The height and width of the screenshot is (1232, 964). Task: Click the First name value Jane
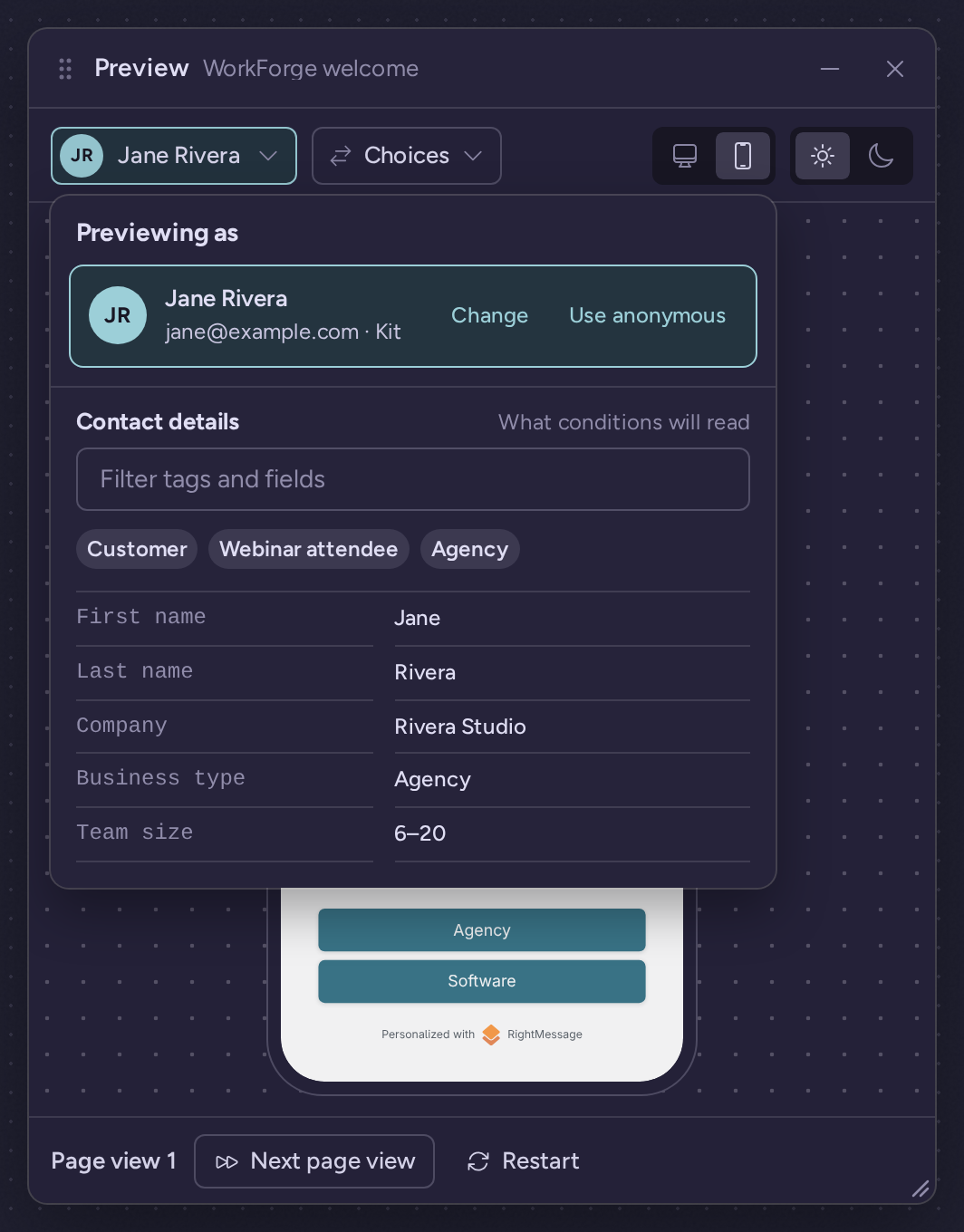[x=418, y=618]
